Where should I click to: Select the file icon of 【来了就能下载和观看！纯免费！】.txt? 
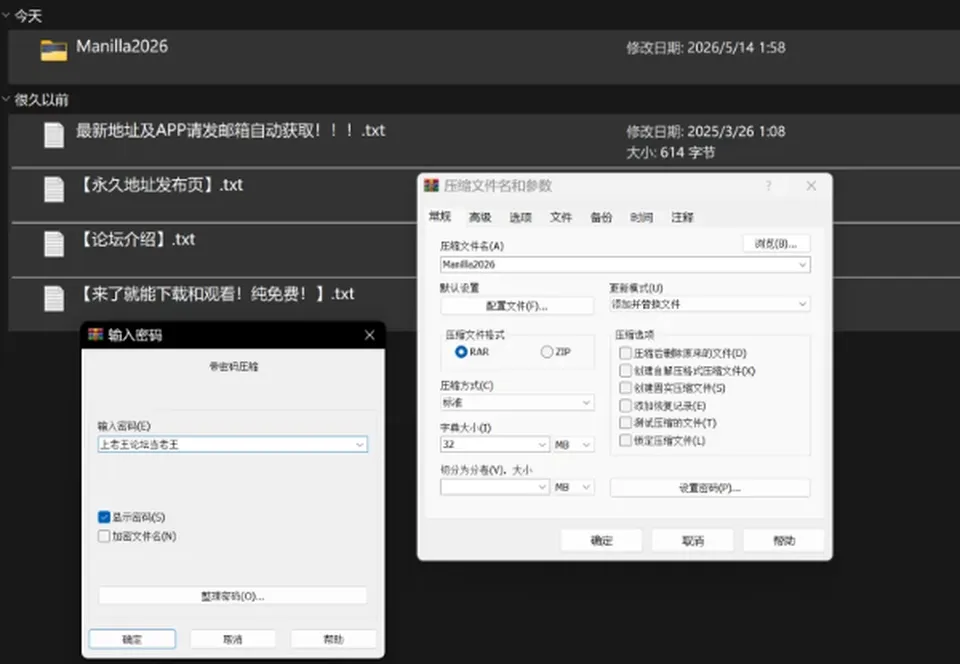(x=54, y=299)
